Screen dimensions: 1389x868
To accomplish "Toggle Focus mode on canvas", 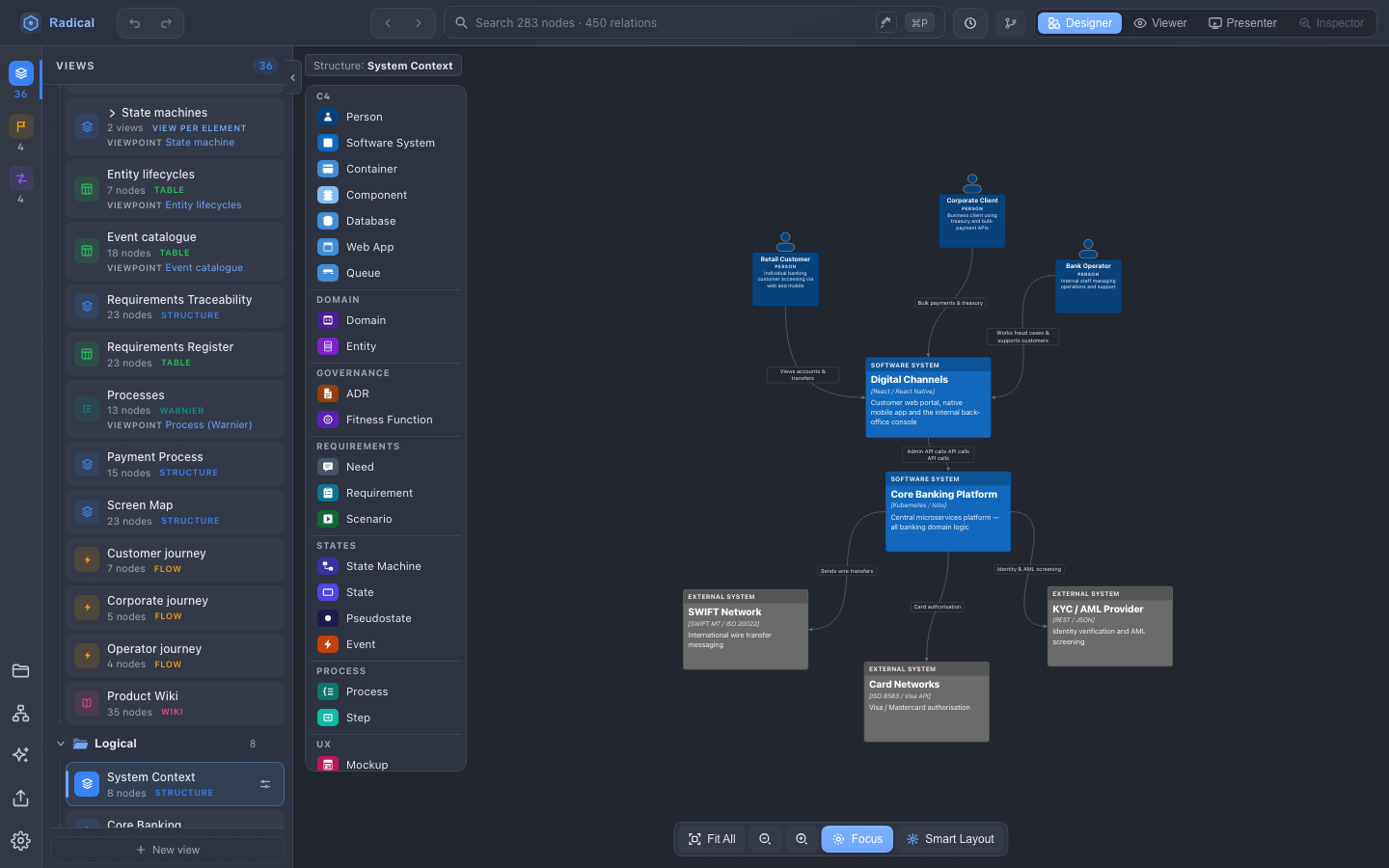I will [858, 839].
